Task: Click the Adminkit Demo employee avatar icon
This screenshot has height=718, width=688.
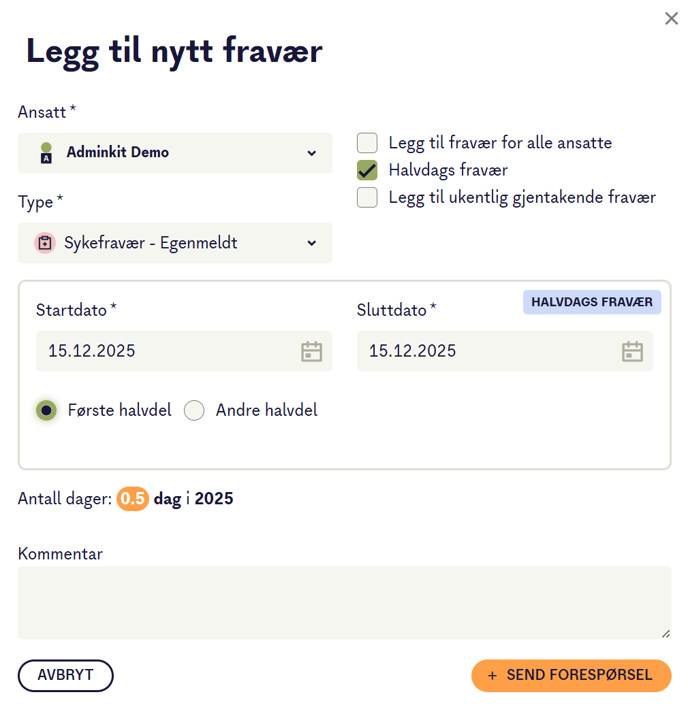Action: click(x=45, y=153)
